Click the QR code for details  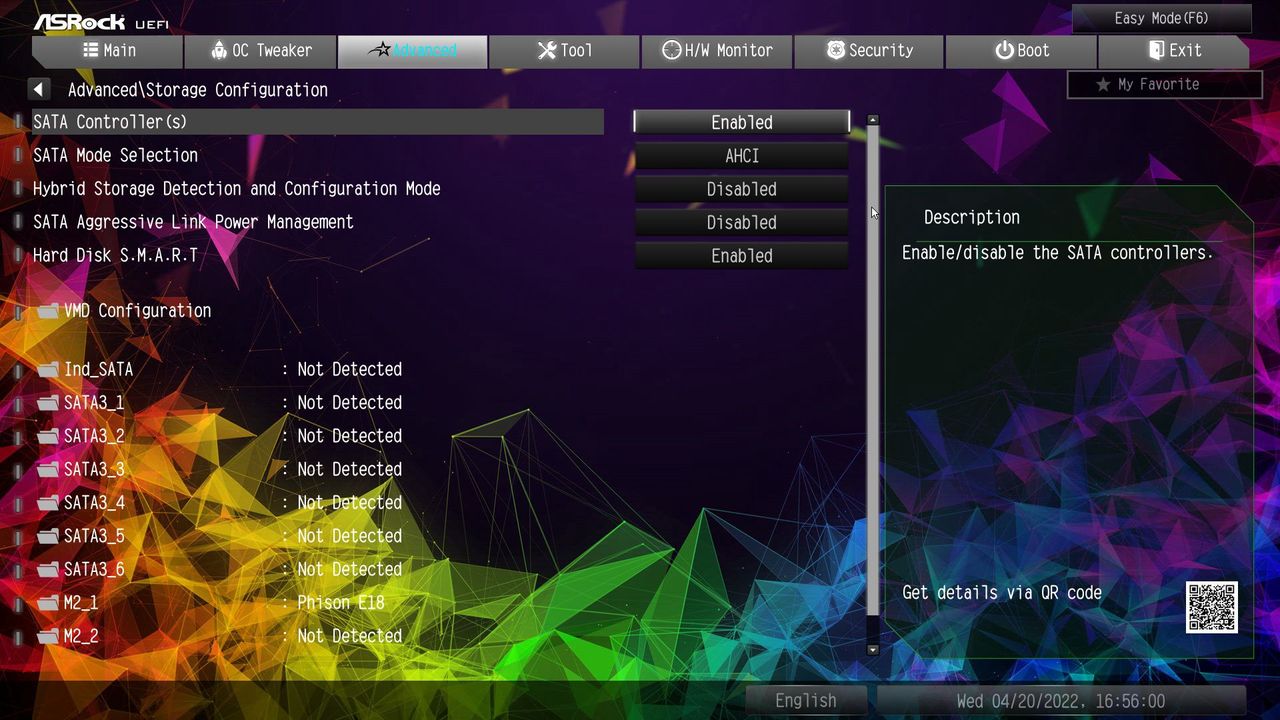point(1212,607)
